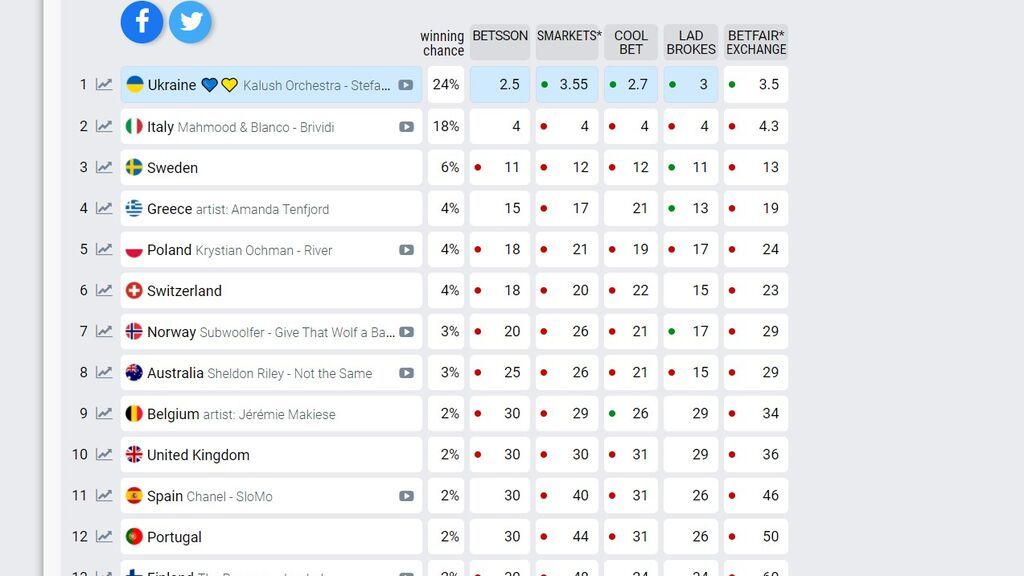1024x576 pixels.
Task: Select the LAD BROKES column header
Action: click(691, 42)
